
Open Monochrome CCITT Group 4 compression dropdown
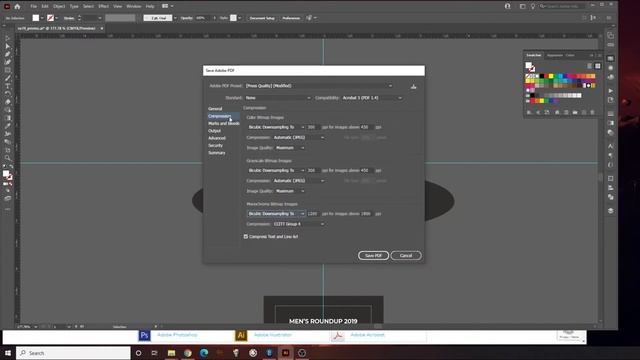pyautogui.click(x=298, y=224)
